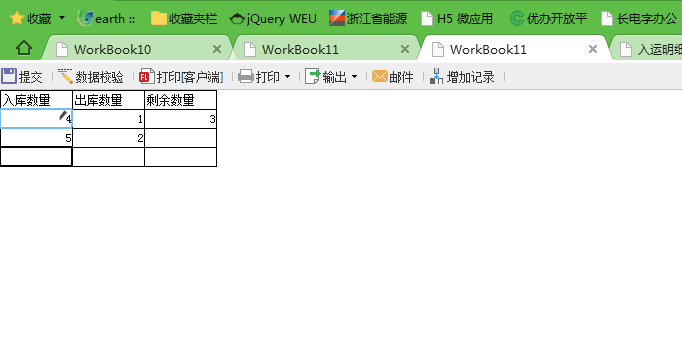Open the 收藏夹栏 bookmarks folder
The height and width of the screenshot is (360, 682).
(x=184, y=19)
